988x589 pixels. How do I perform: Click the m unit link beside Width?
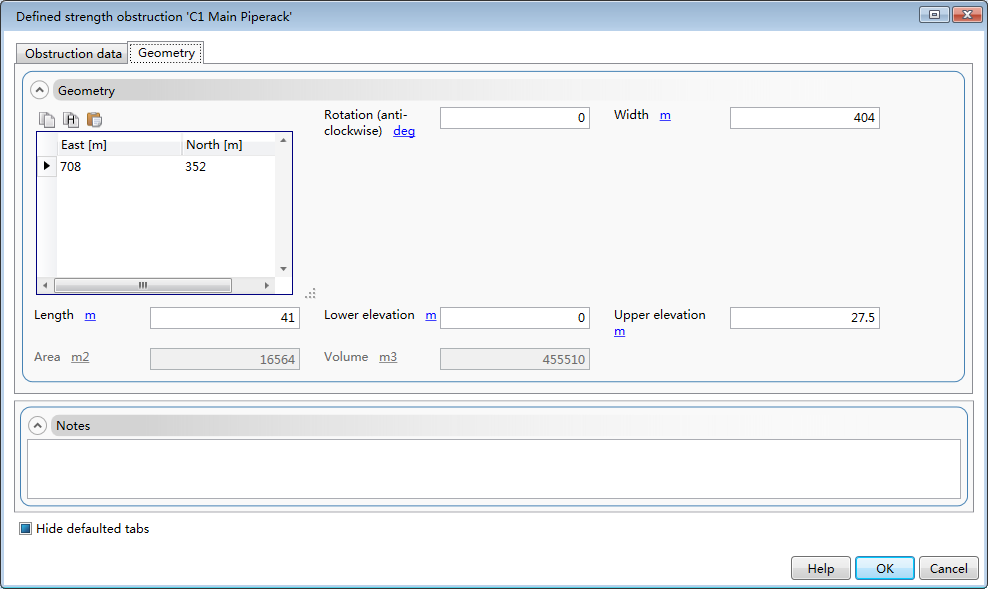665,115
